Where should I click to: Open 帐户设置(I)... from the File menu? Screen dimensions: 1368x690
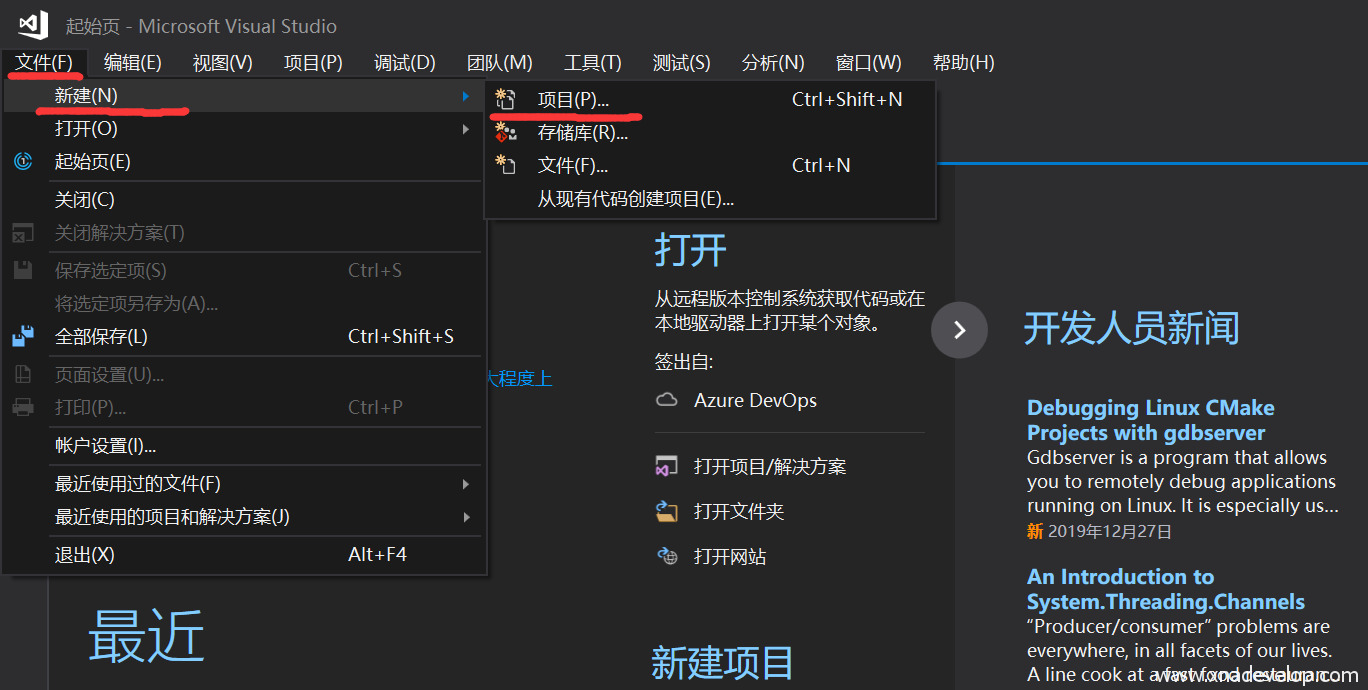105,446
